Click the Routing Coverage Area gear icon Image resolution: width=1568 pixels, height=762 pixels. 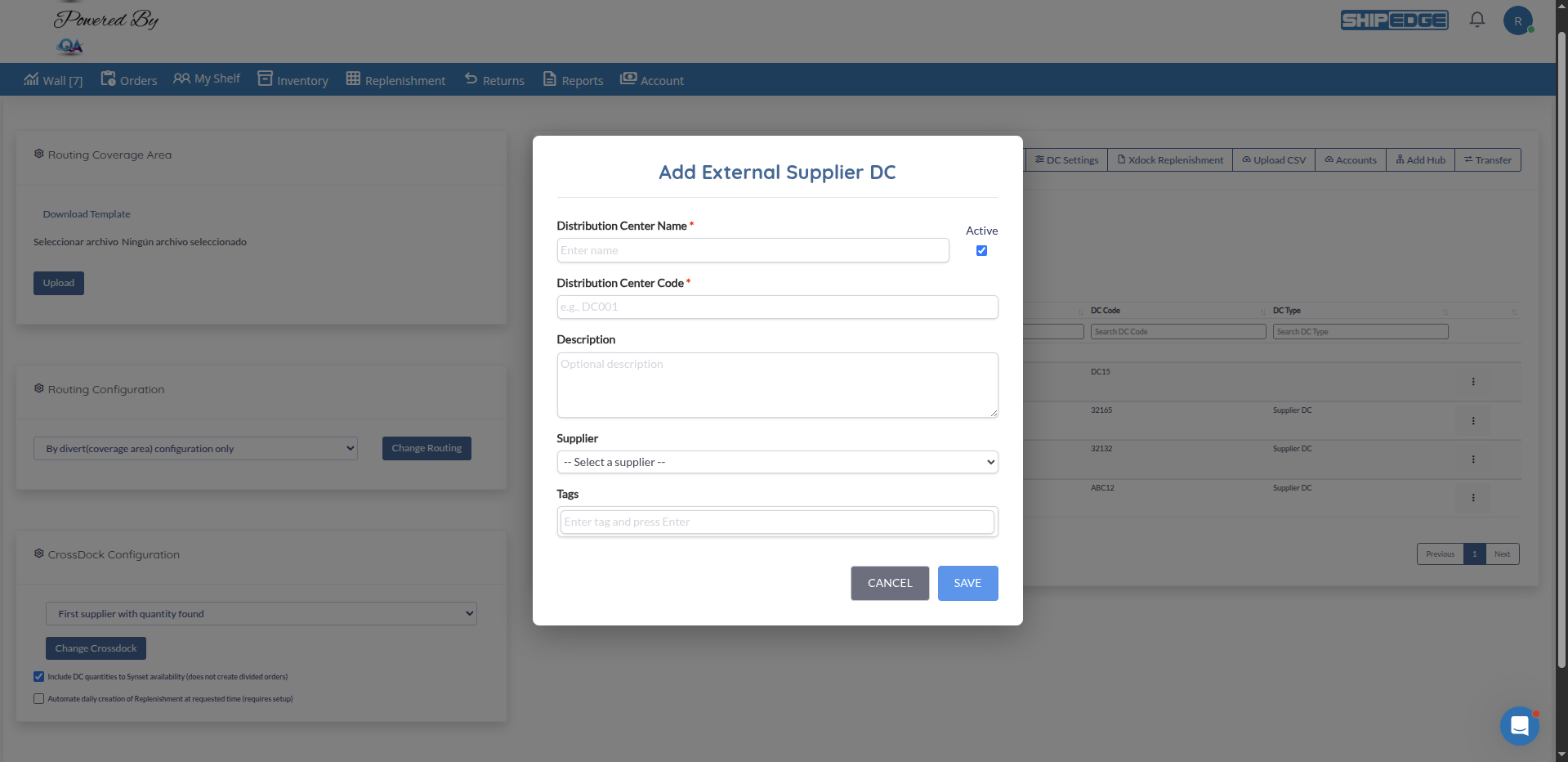point(38,154)
